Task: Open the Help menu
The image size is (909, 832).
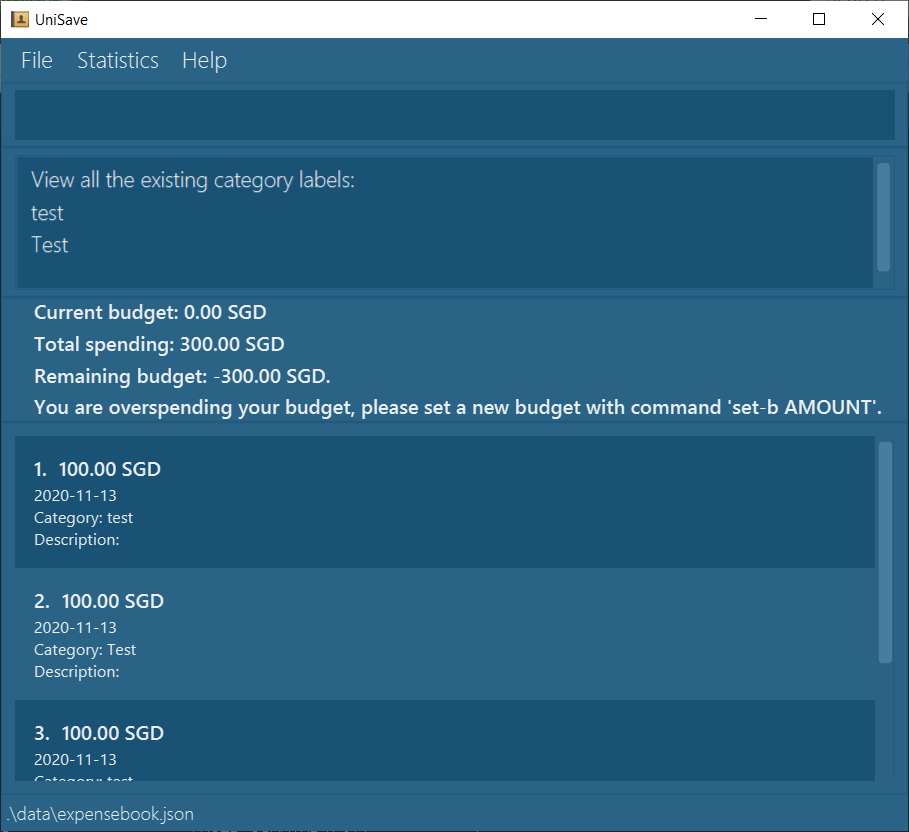Action: coord(204,60)
